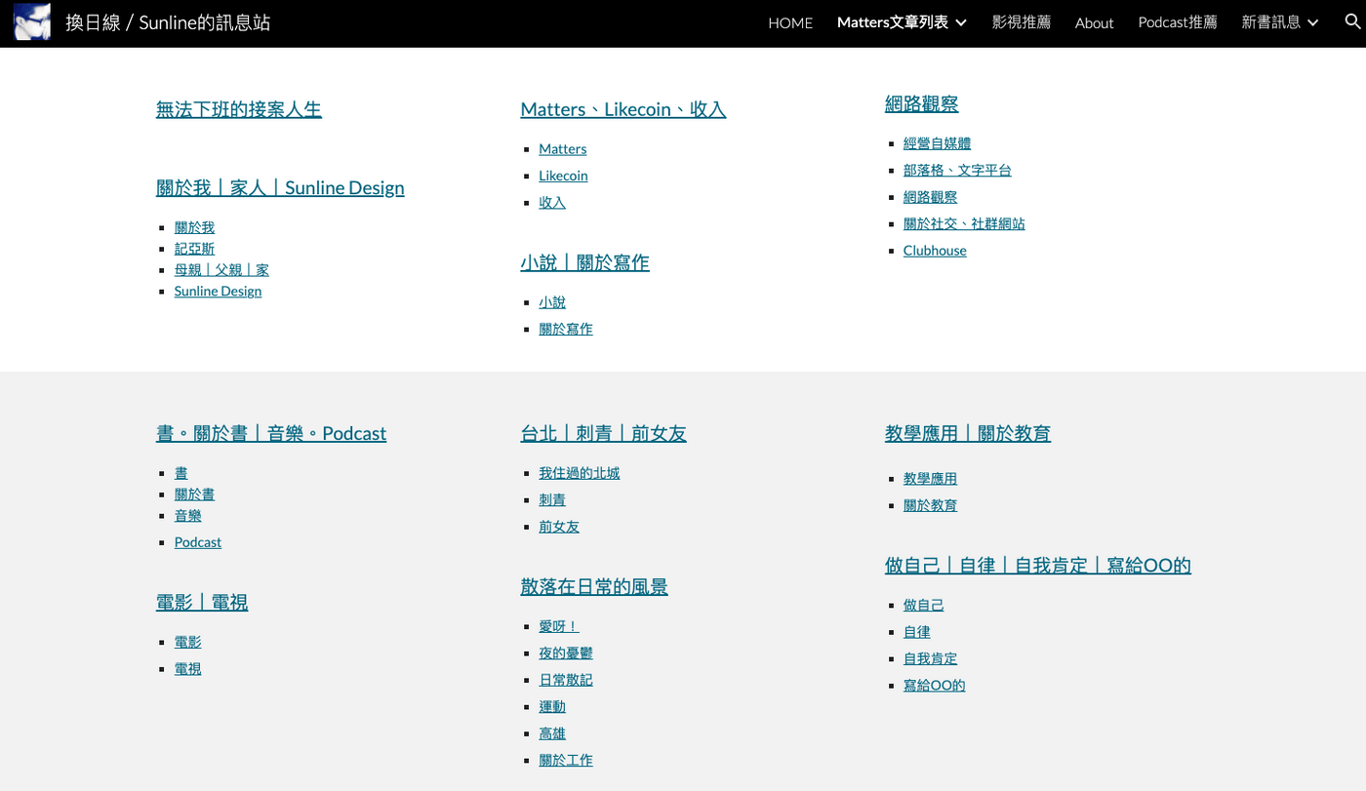
Task: Open the Clubhouse link
Action: (x=935, y=250)
